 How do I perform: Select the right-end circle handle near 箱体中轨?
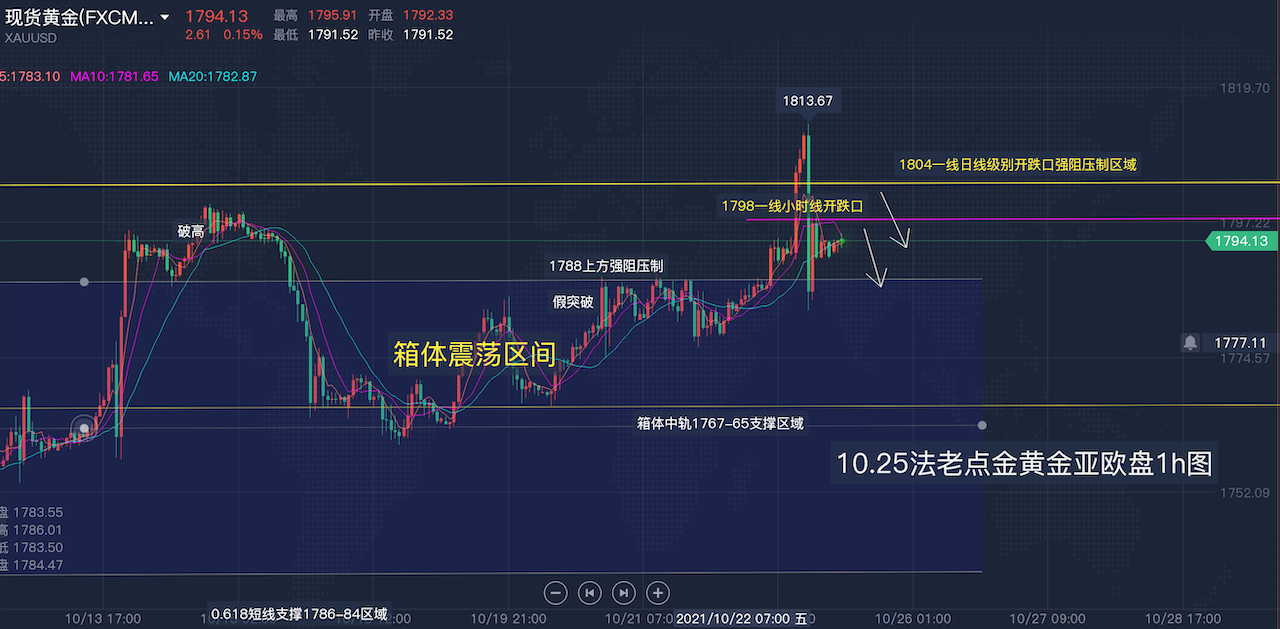pos(982,425)
